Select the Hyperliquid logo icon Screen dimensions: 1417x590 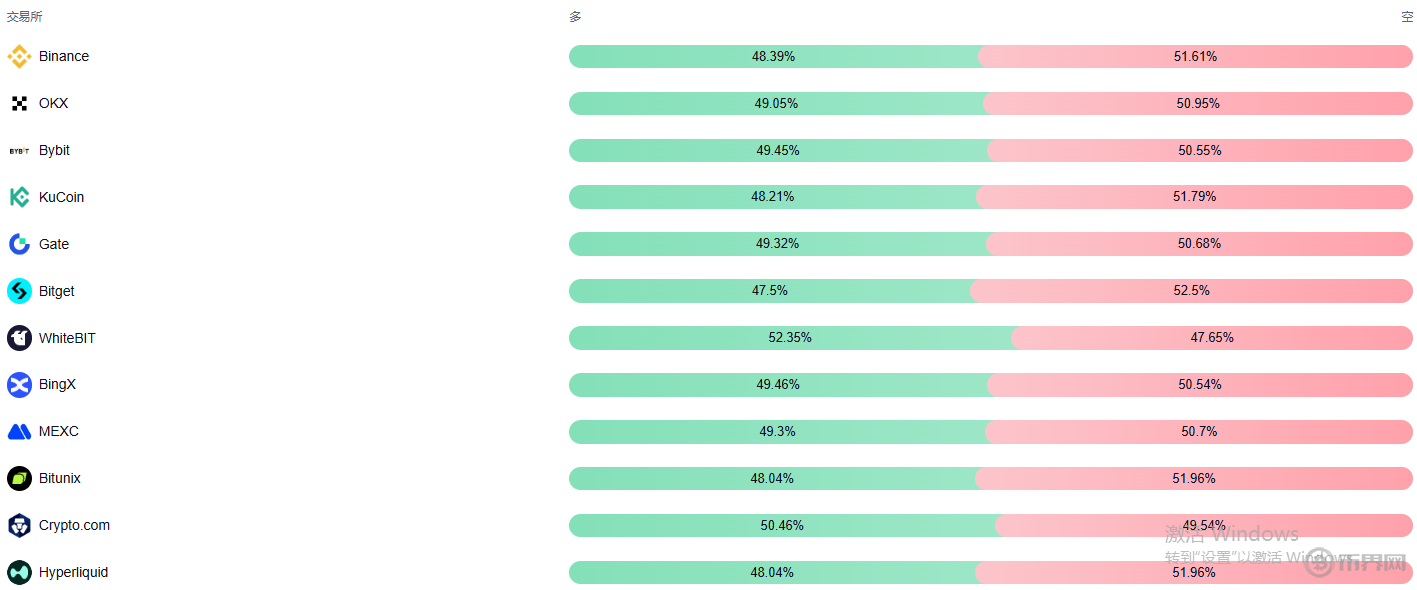[x=19, y=572]
